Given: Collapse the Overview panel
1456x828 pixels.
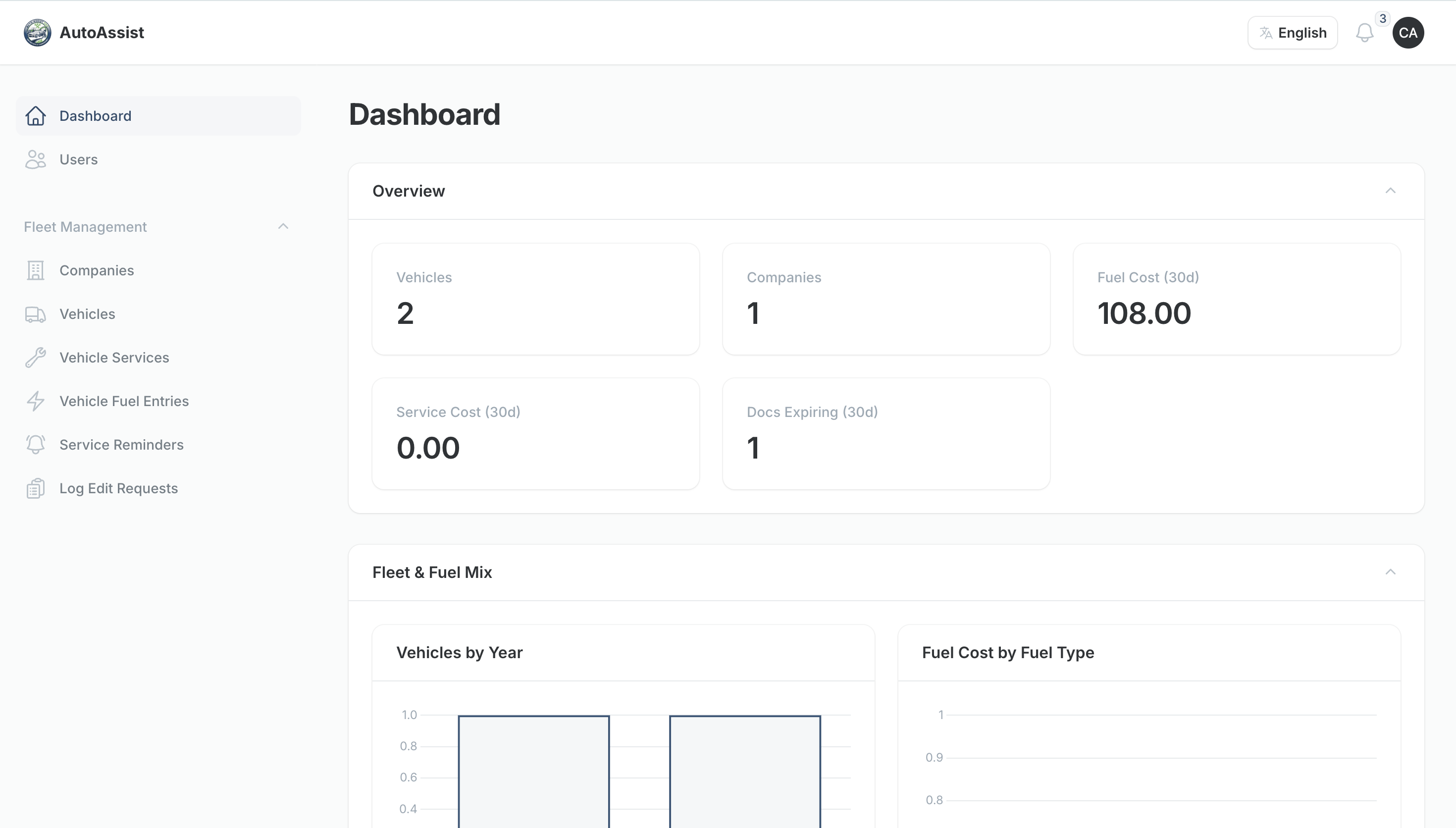Looking at the screenshot, I should coord(1390,191).
